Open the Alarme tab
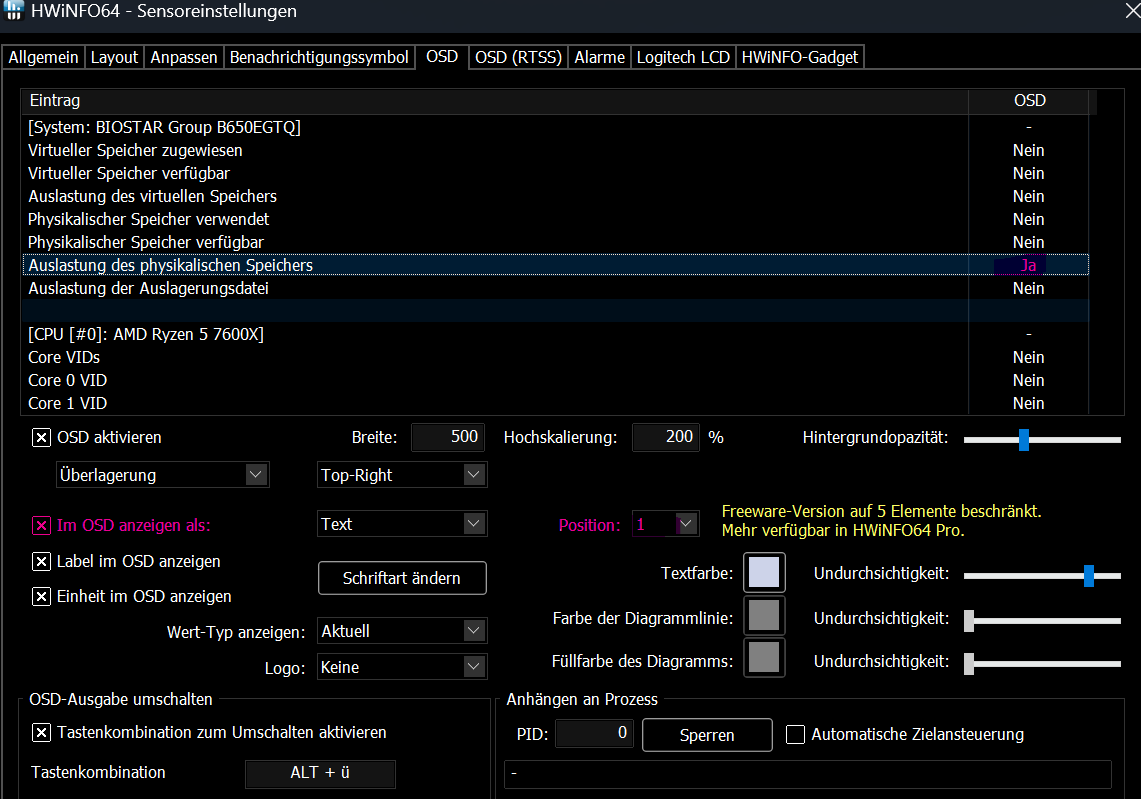This screenshot has height=799, width=1141. coord(600,57)
